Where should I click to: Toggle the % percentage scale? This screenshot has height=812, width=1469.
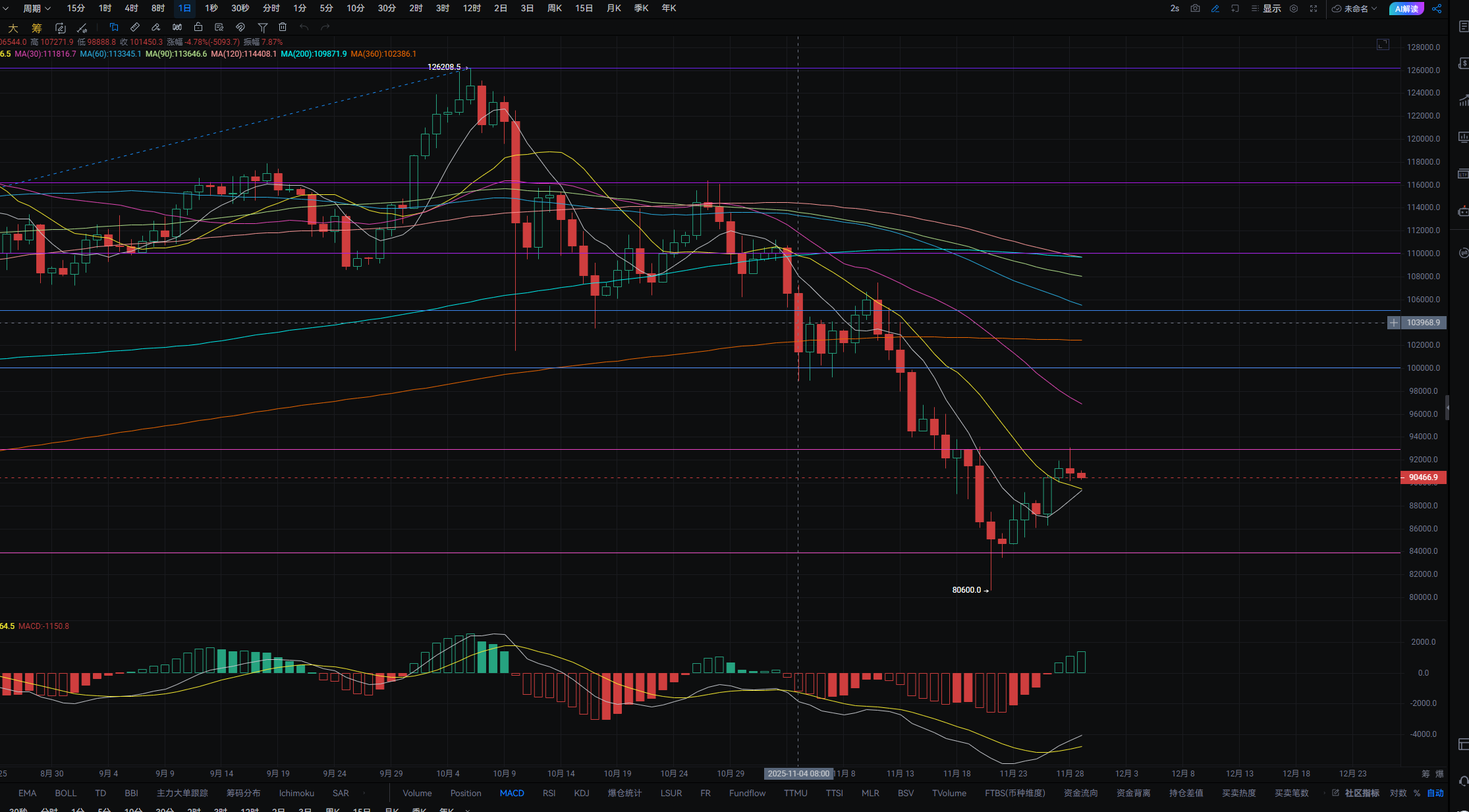pos(1417,793)
